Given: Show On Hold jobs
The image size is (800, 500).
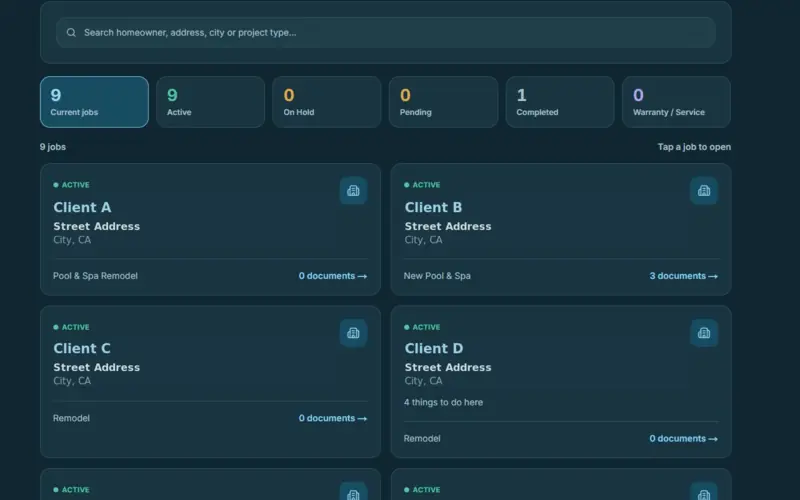Looking at the screenshot, I should 327,102.
